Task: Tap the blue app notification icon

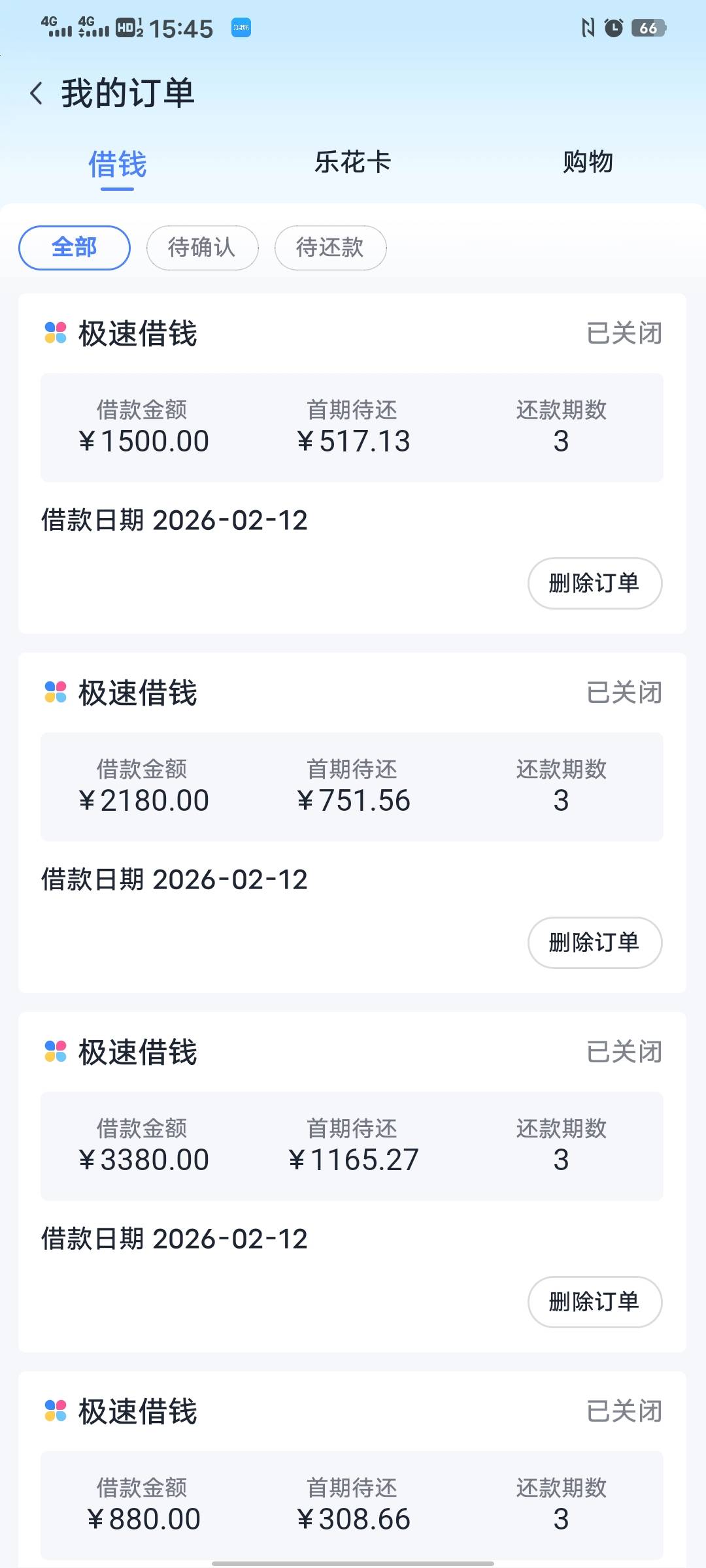Action: click(x=241, y=27)
